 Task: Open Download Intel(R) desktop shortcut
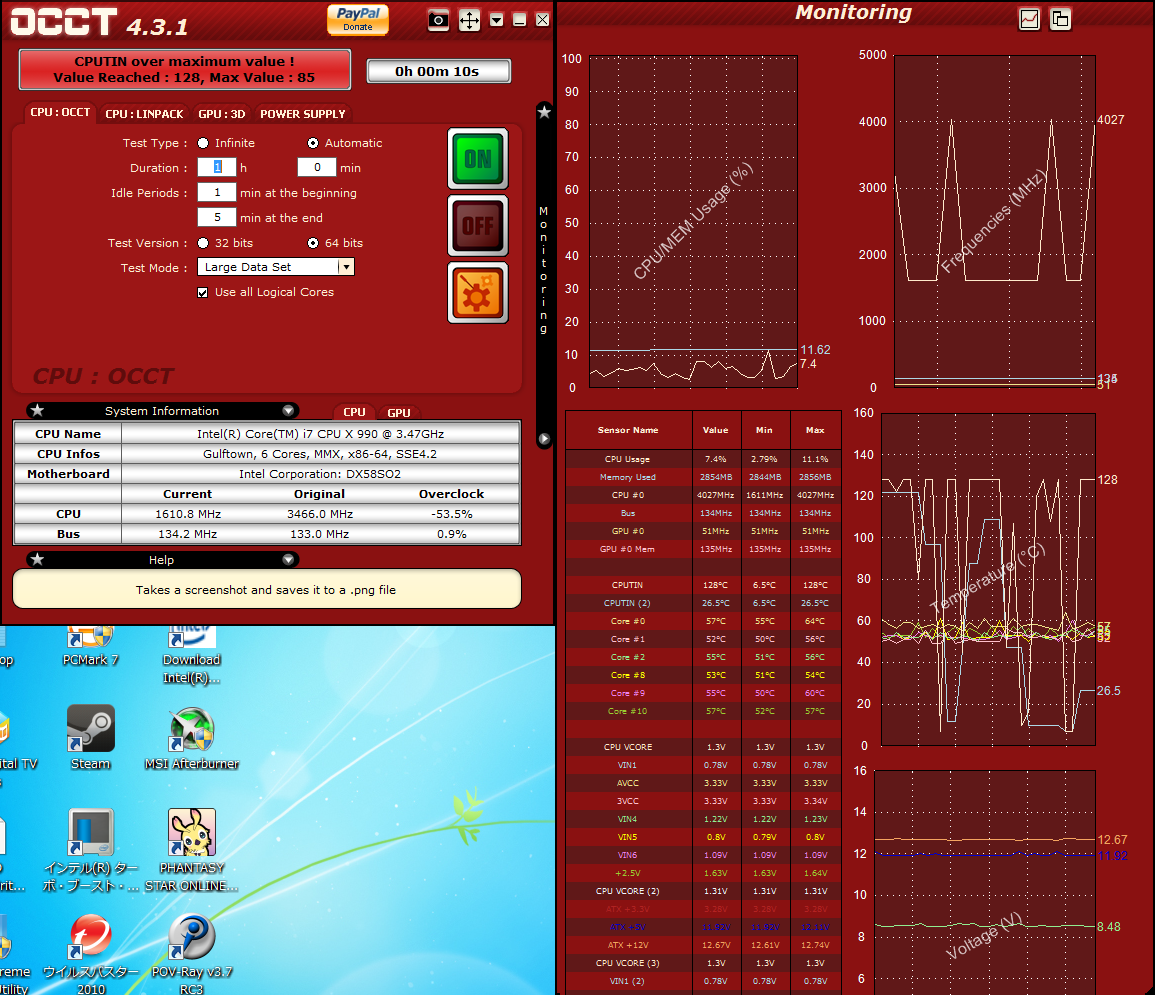pos(192,655)
